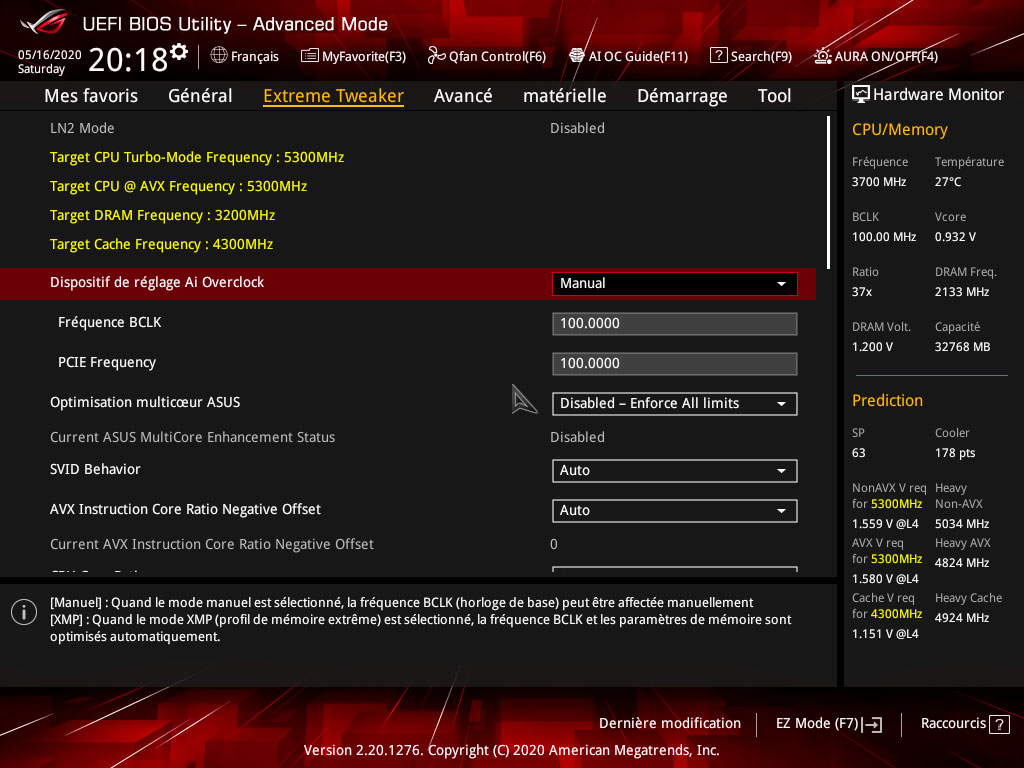Open Qfan Control fan icon
1024x768 pixels.
pyautogui.click(x=436, y=56)
